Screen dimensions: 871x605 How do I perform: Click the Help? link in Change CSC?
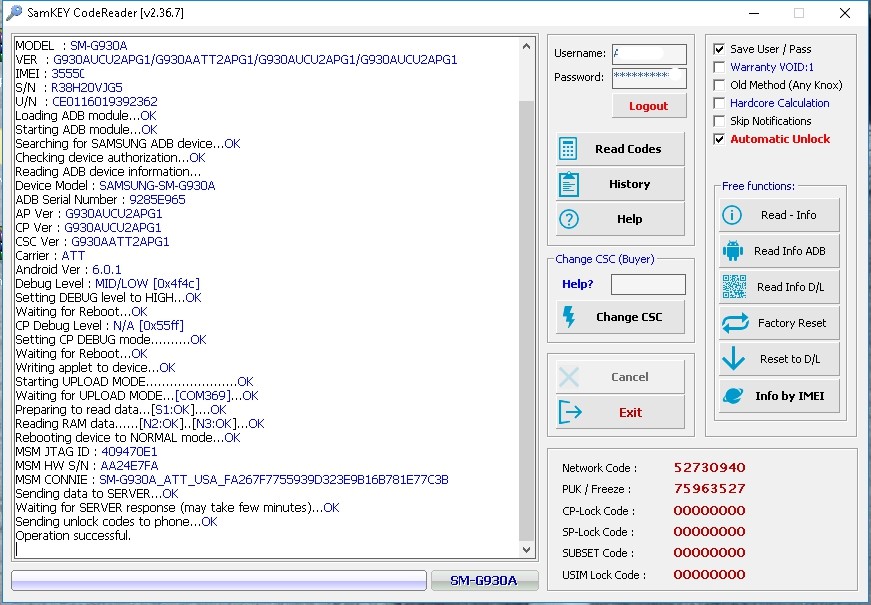[577, 284]
